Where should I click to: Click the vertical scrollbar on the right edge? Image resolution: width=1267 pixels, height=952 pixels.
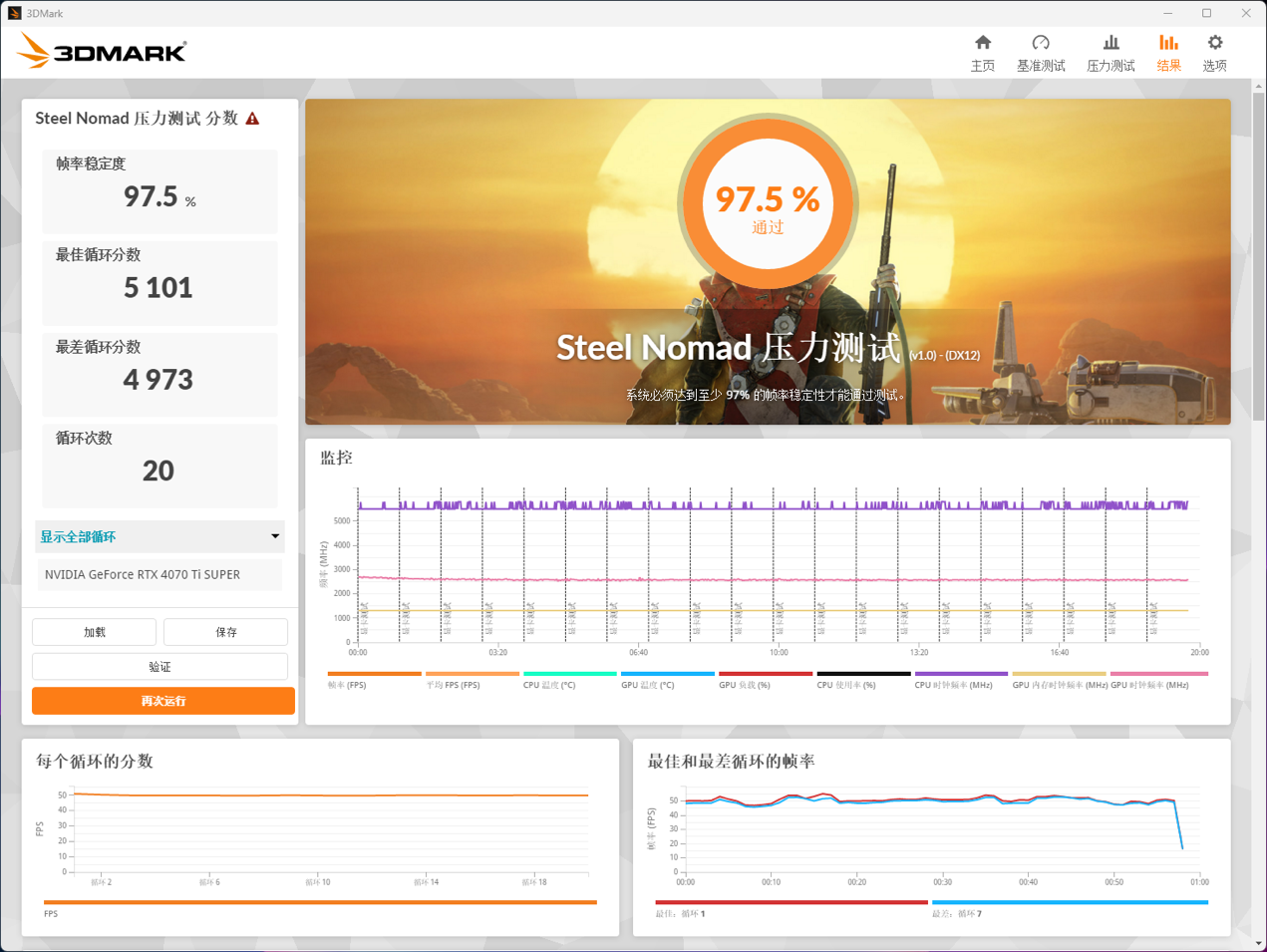[x=1258, y=249]
